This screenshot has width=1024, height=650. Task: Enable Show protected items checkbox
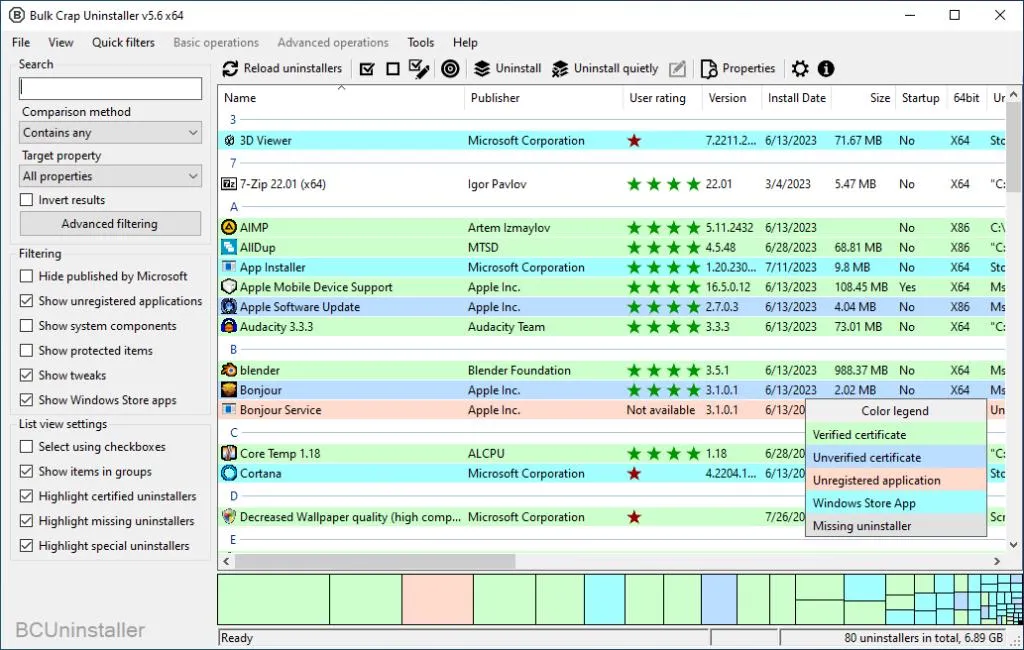pos(26,351)
